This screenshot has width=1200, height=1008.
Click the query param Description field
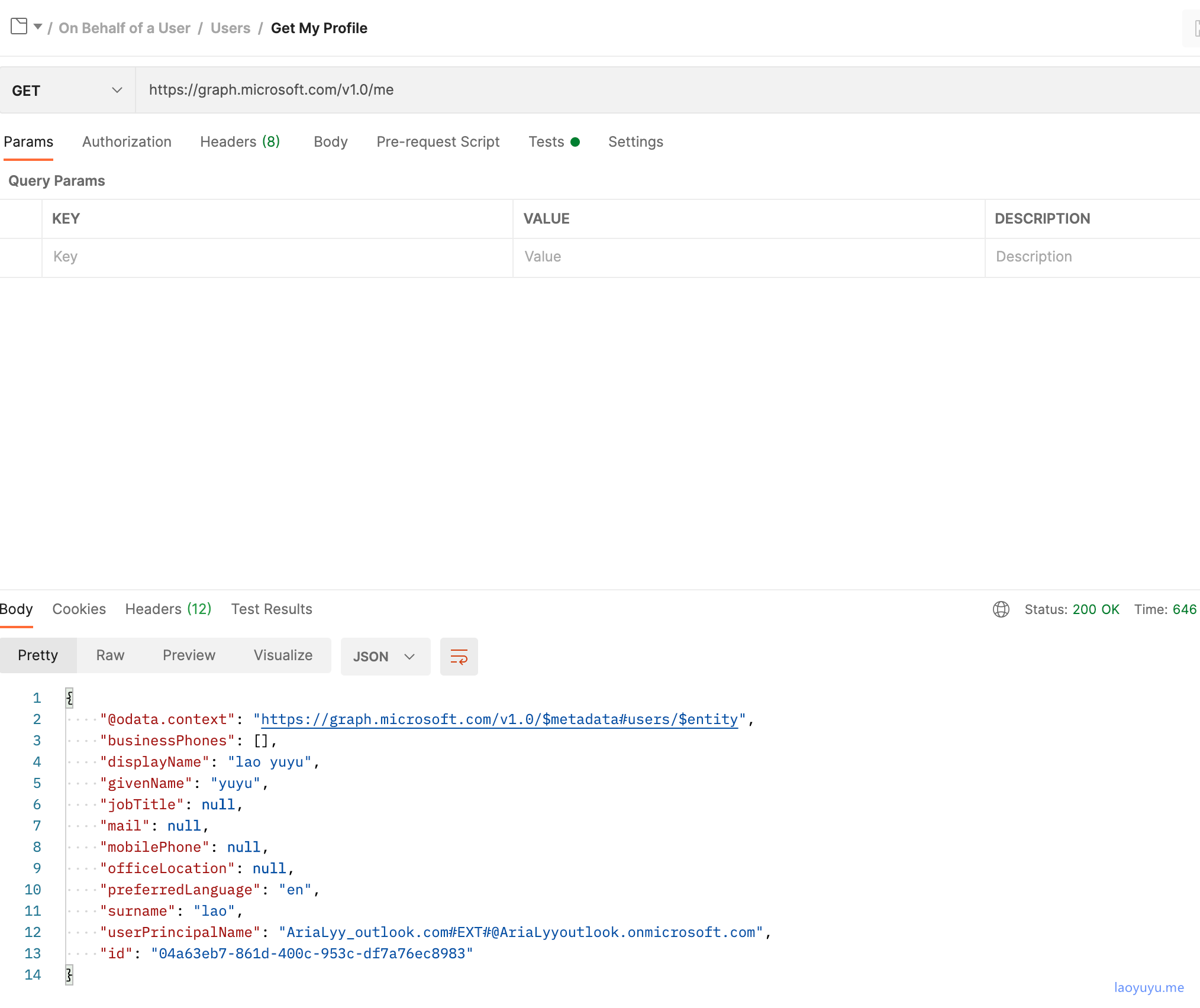[1092, 257]
